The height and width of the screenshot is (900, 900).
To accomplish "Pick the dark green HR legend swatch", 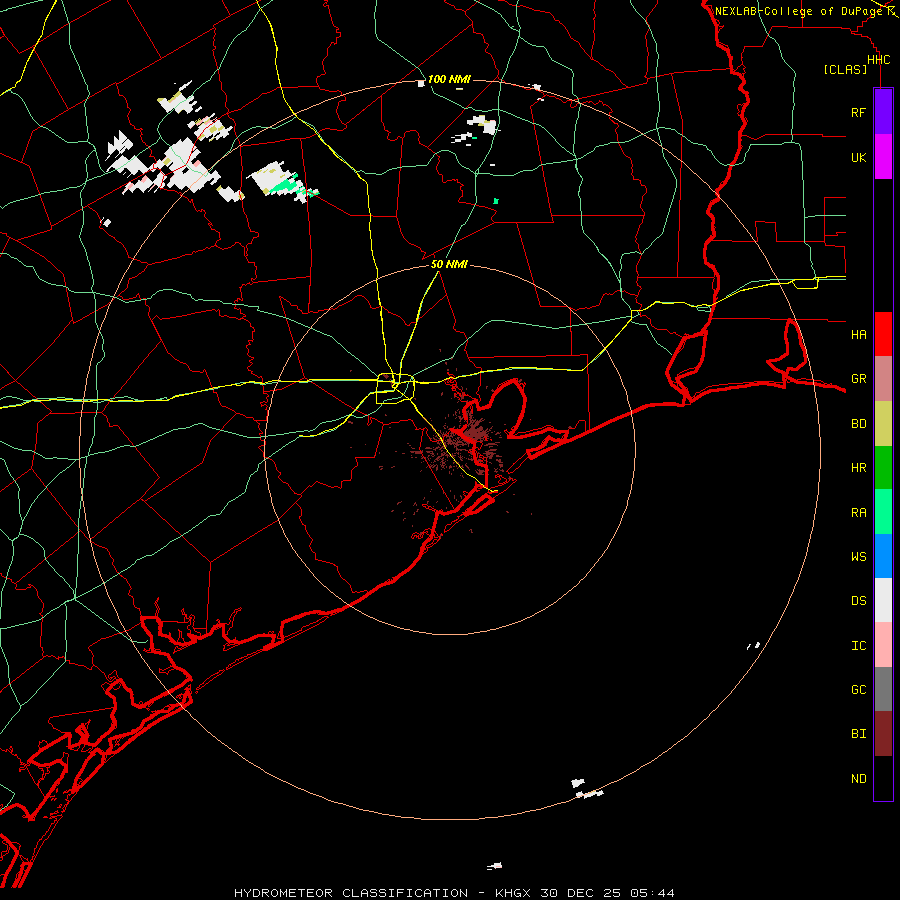I will [x=883, y=468].
